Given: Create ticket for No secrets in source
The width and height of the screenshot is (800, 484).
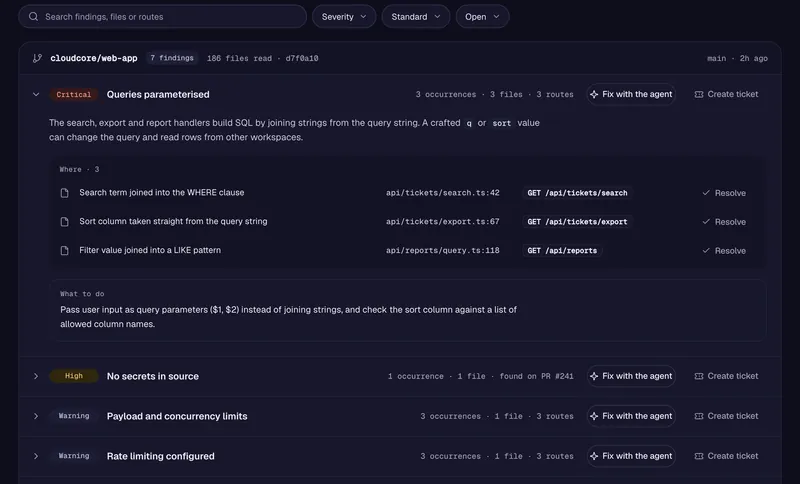Looking at the screenshot, I should 727,376.
